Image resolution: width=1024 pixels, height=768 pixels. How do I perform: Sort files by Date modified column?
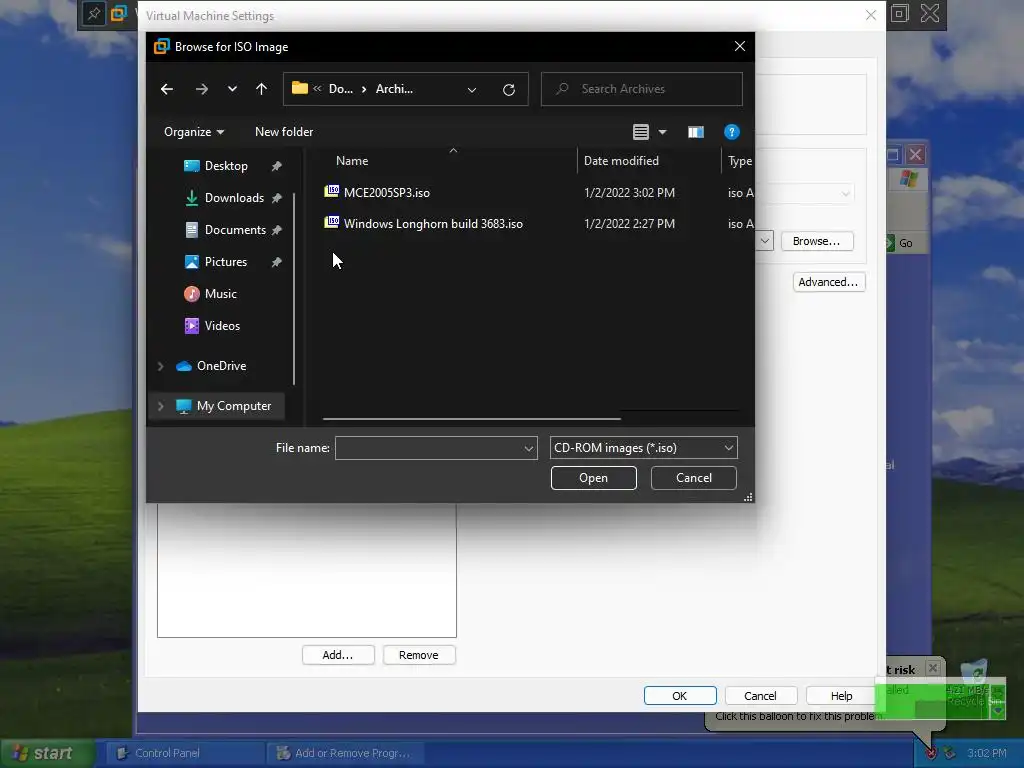[621, 161]
